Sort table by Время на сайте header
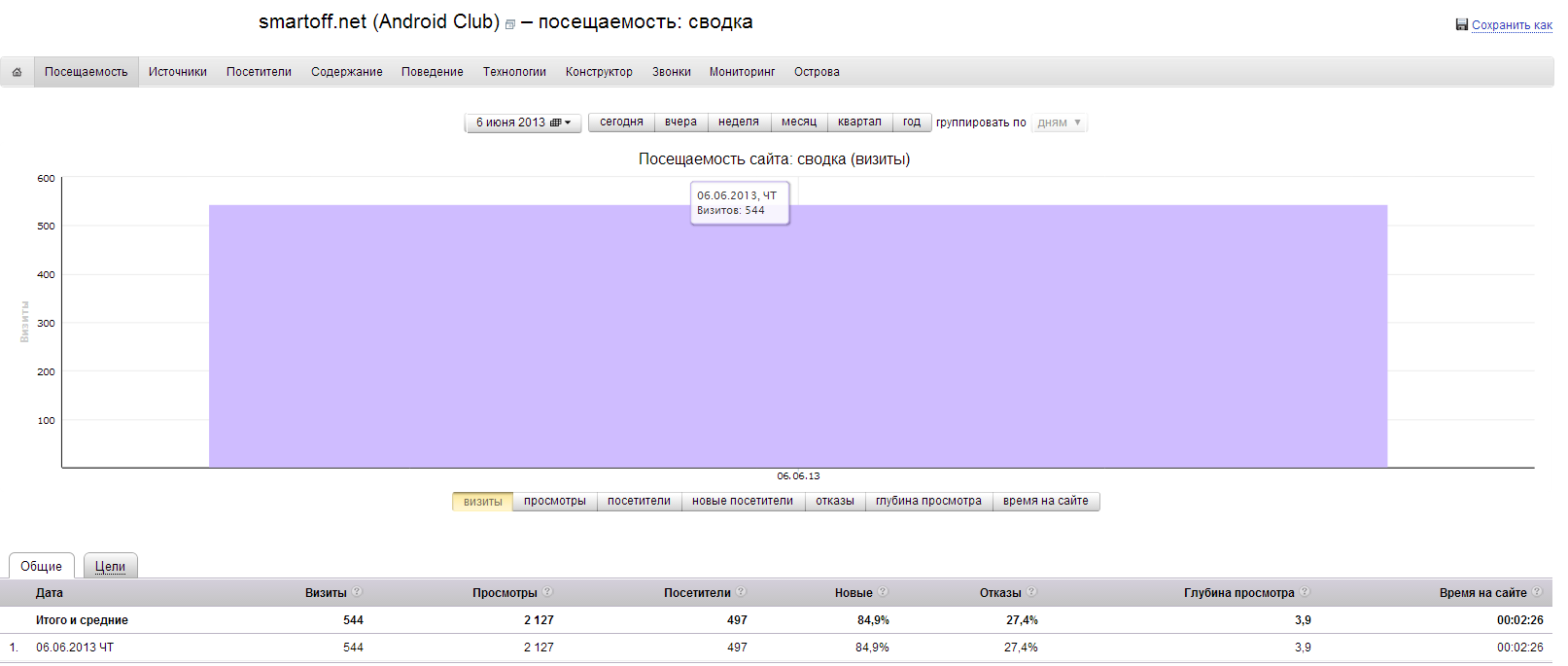The image size is (1568, 666). pos(1482,593)
